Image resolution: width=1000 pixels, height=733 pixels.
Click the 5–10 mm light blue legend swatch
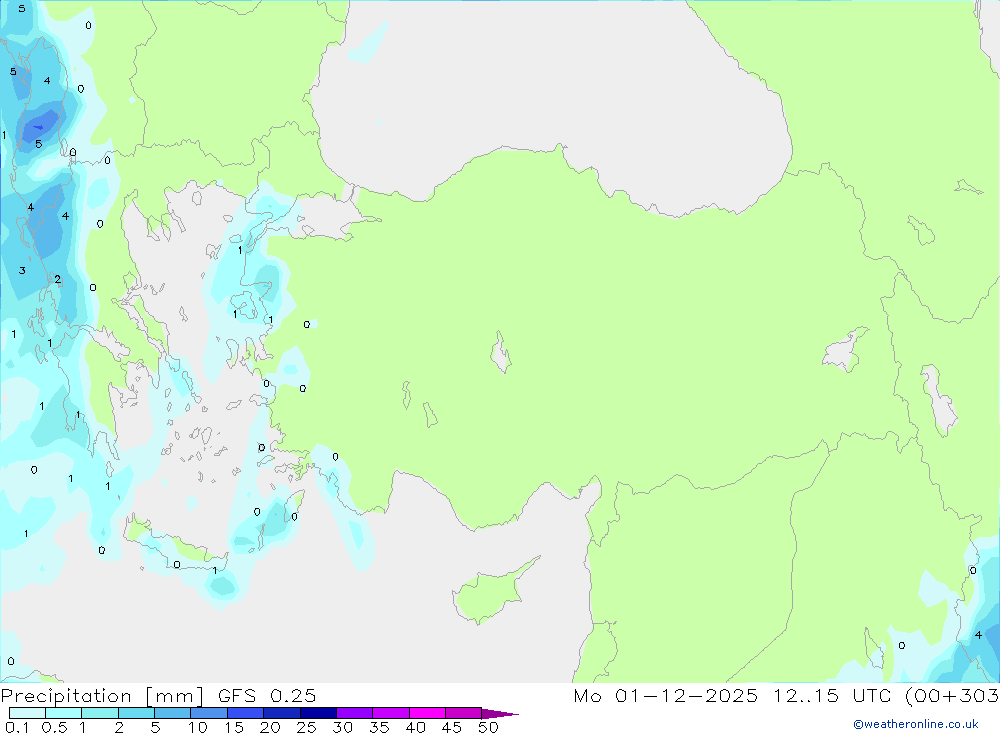[x=172, y=713]
